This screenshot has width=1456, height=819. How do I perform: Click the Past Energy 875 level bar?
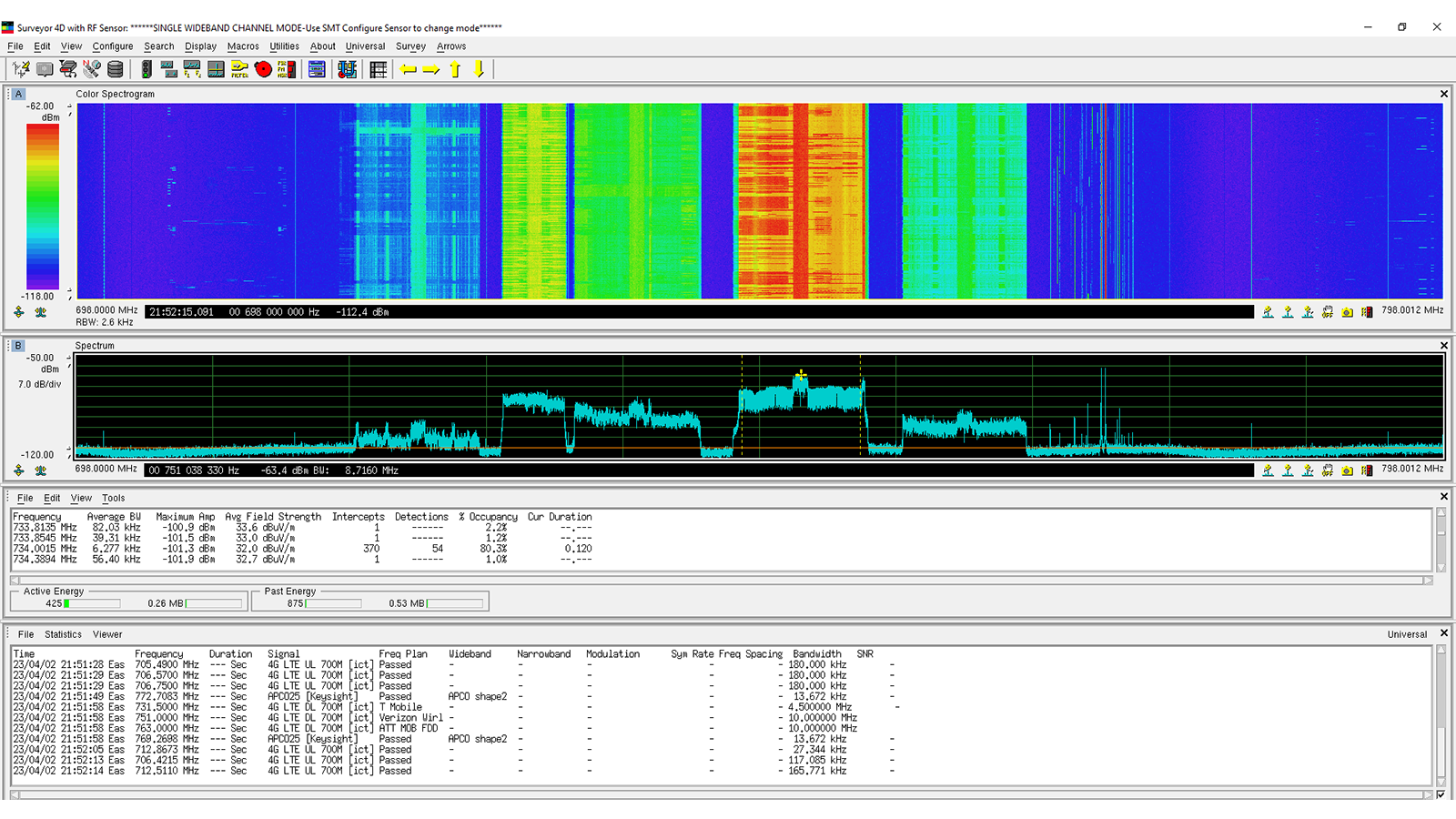[333, 603]
